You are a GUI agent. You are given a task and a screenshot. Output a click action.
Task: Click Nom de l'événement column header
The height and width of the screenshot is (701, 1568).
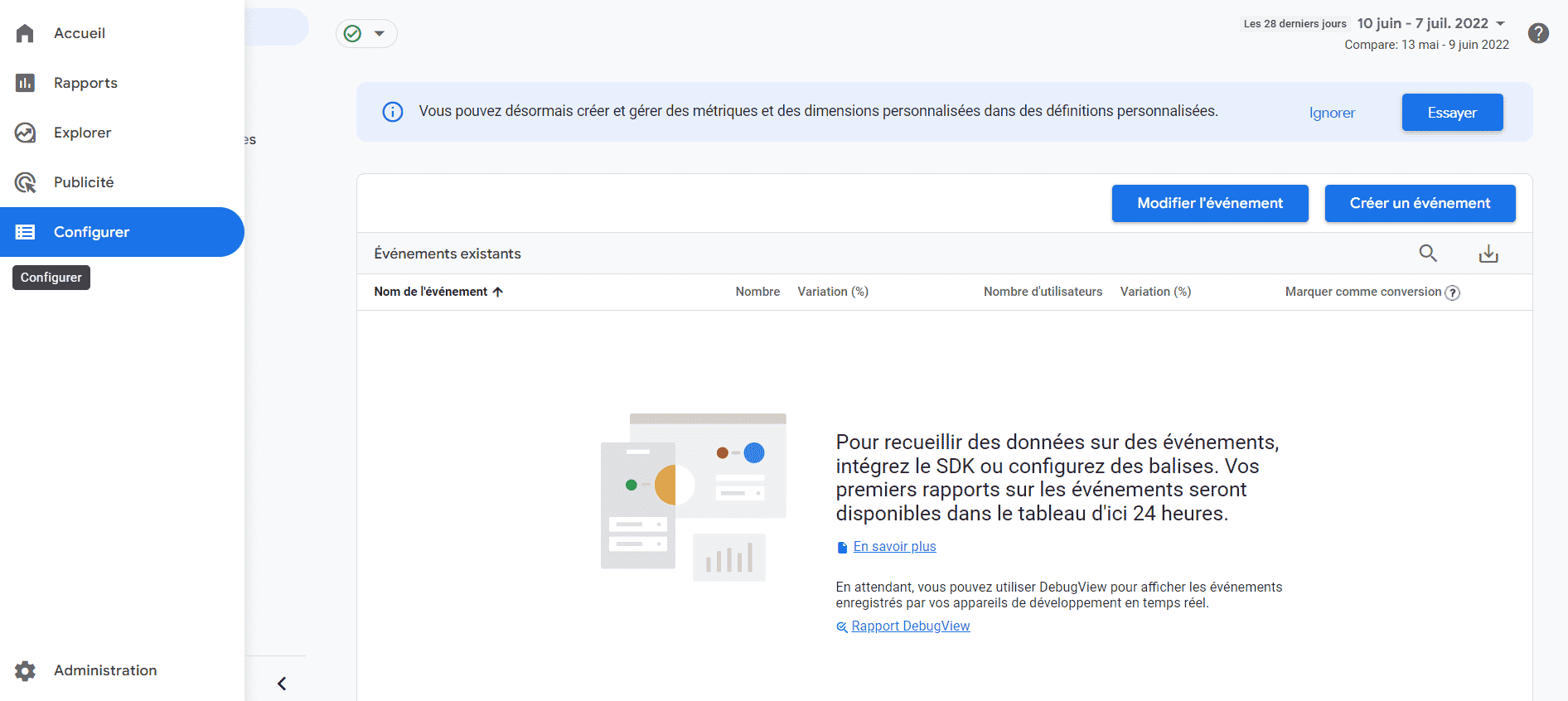431,292
